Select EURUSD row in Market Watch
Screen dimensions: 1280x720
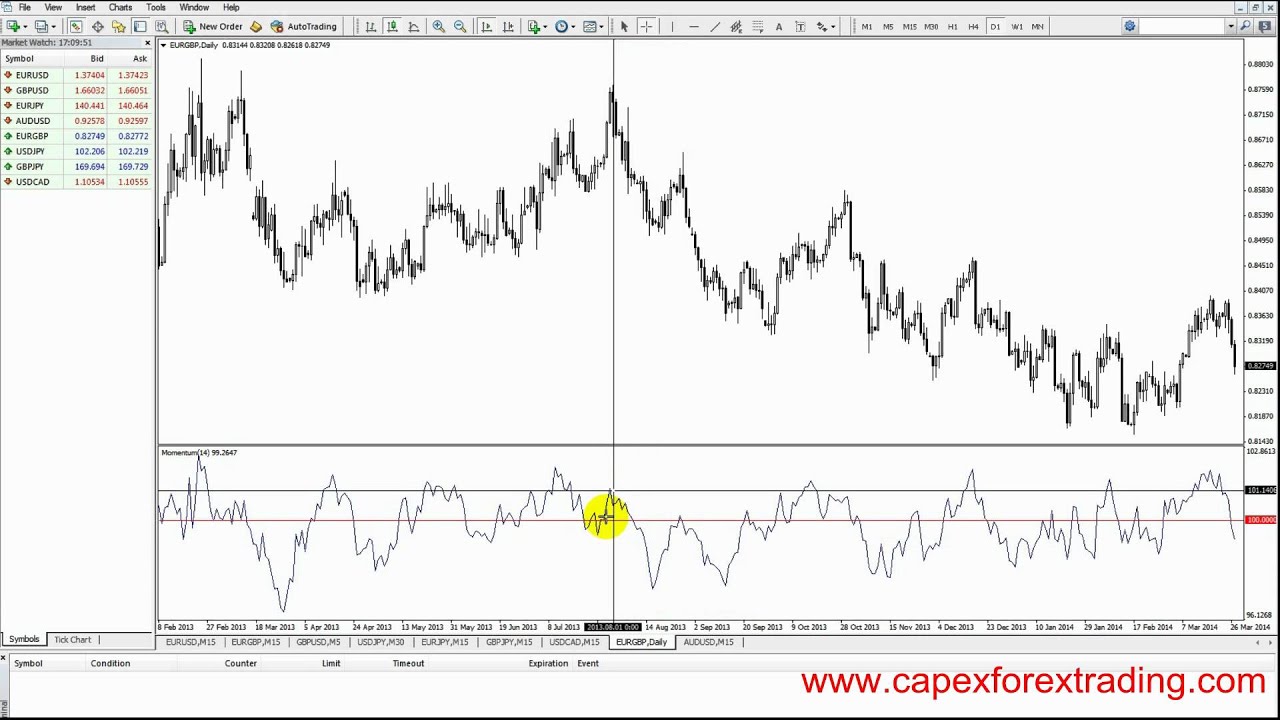(x=77, y=75)
